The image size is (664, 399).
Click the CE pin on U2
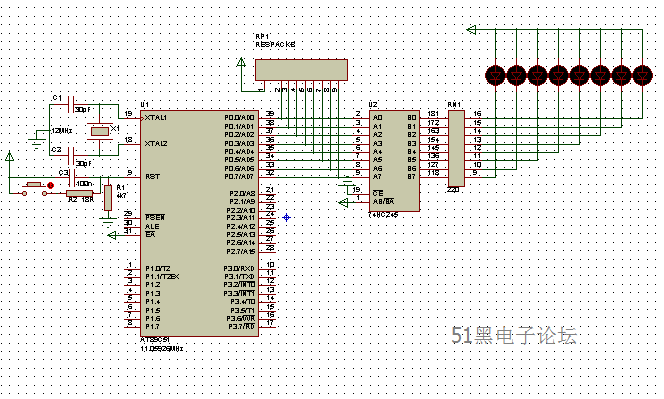pyautogui.click(x=378, y=193)
